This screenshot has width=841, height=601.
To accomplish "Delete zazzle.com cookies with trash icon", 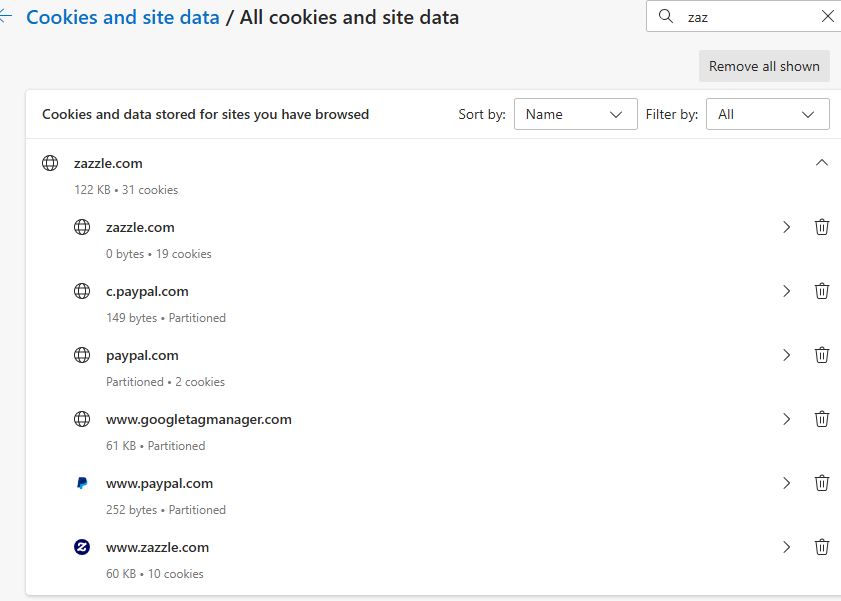I will point(822,227).
